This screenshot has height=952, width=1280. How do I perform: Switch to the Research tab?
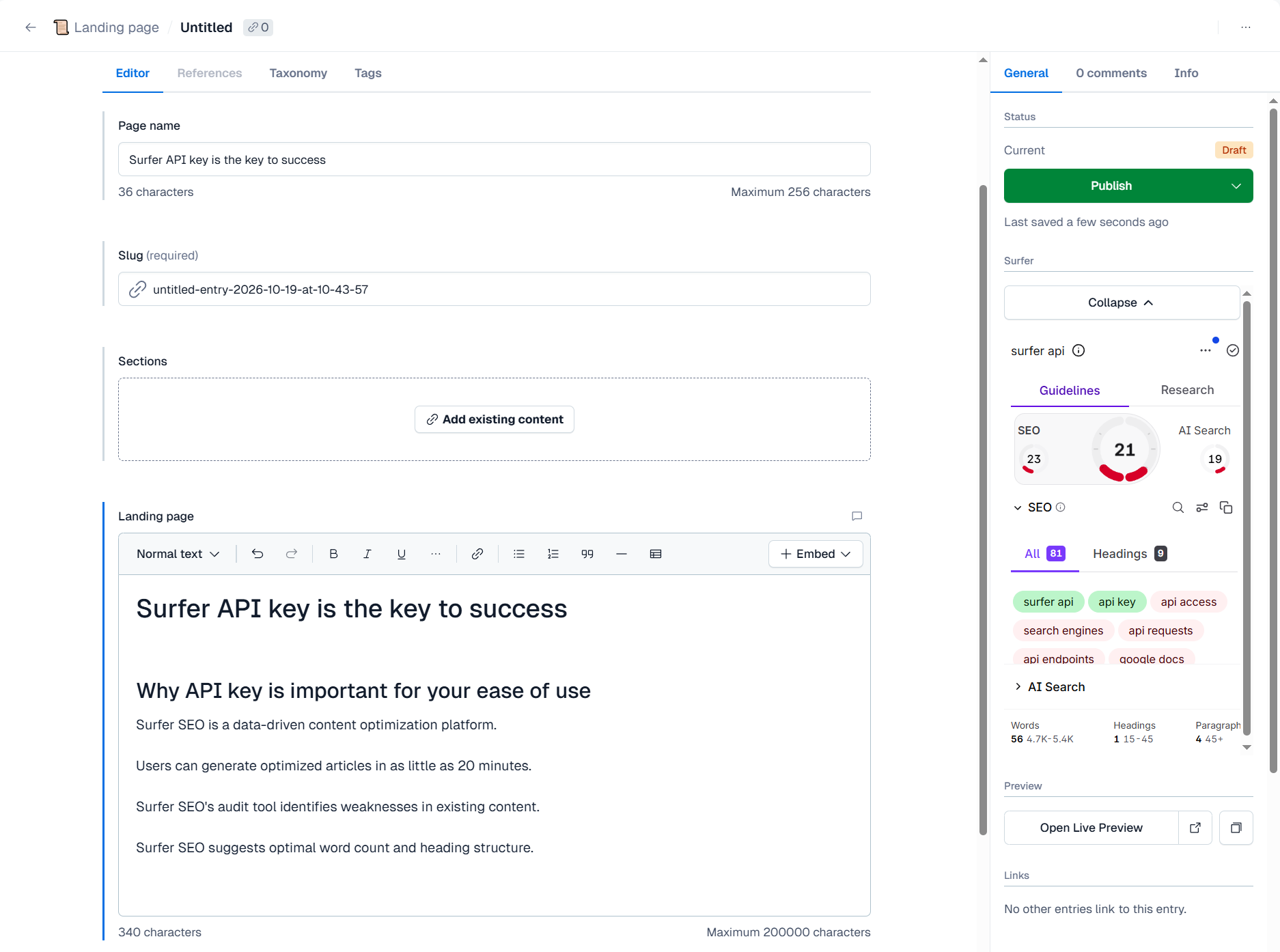[x=1187, y=390]
